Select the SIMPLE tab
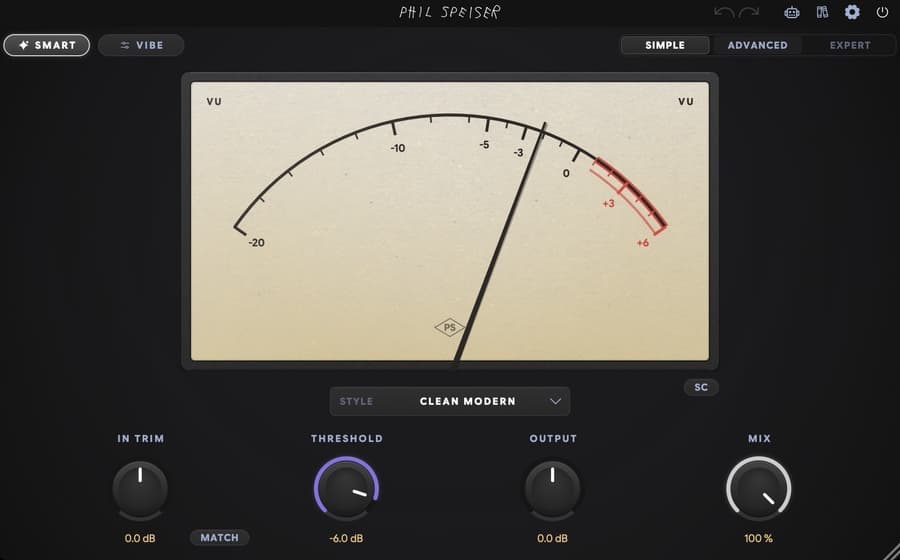The image size is (900, 560). (x=665, y=45)
